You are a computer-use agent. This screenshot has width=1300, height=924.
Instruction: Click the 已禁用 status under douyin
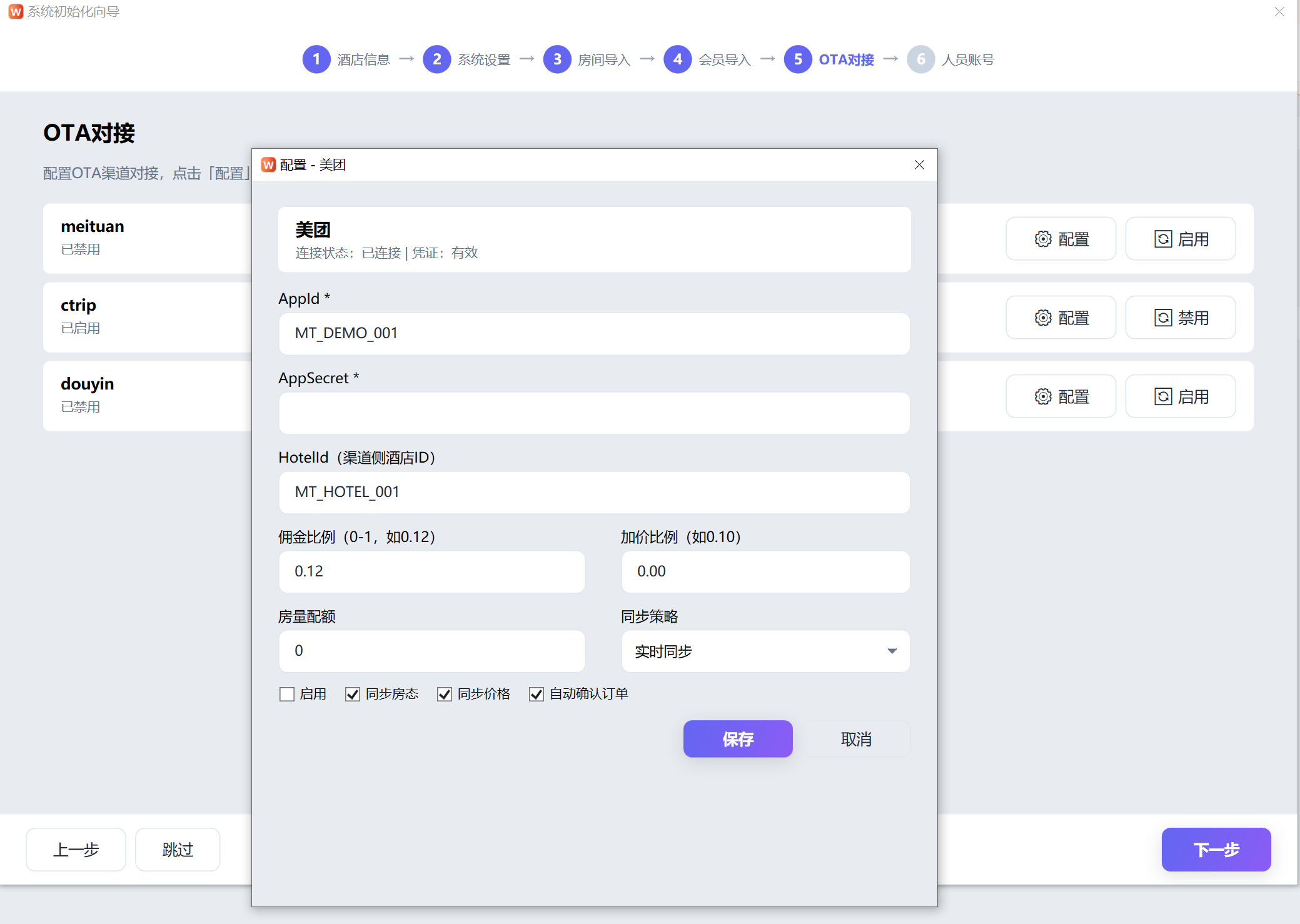[80, 407]
